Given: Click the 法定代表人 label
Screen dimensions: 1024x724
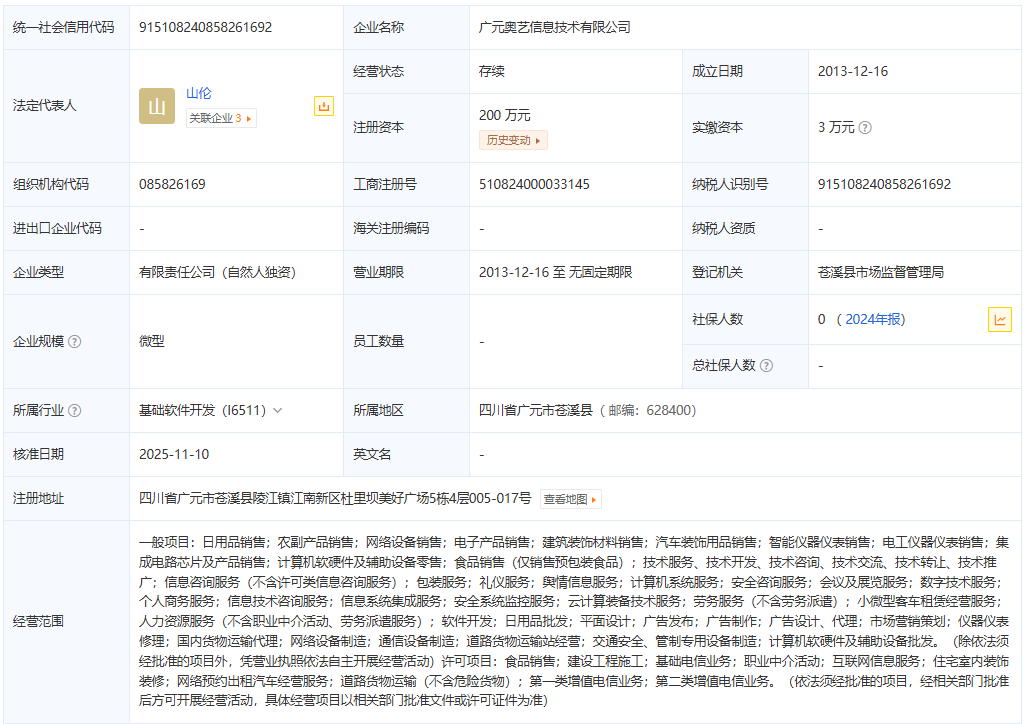Looking at the screenshot, I should coord(44,106).
